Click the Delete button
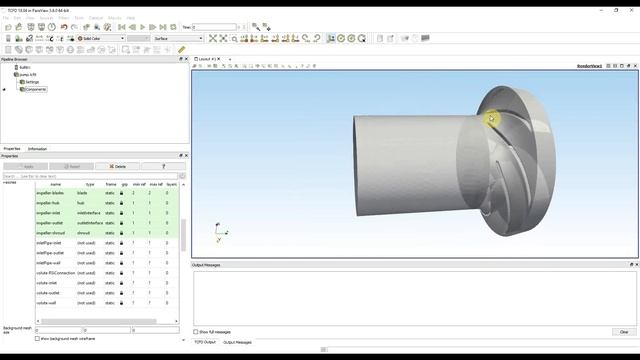The height and width of the screenshot is (360, 640). pyautogui.click(x=118, y=167)
